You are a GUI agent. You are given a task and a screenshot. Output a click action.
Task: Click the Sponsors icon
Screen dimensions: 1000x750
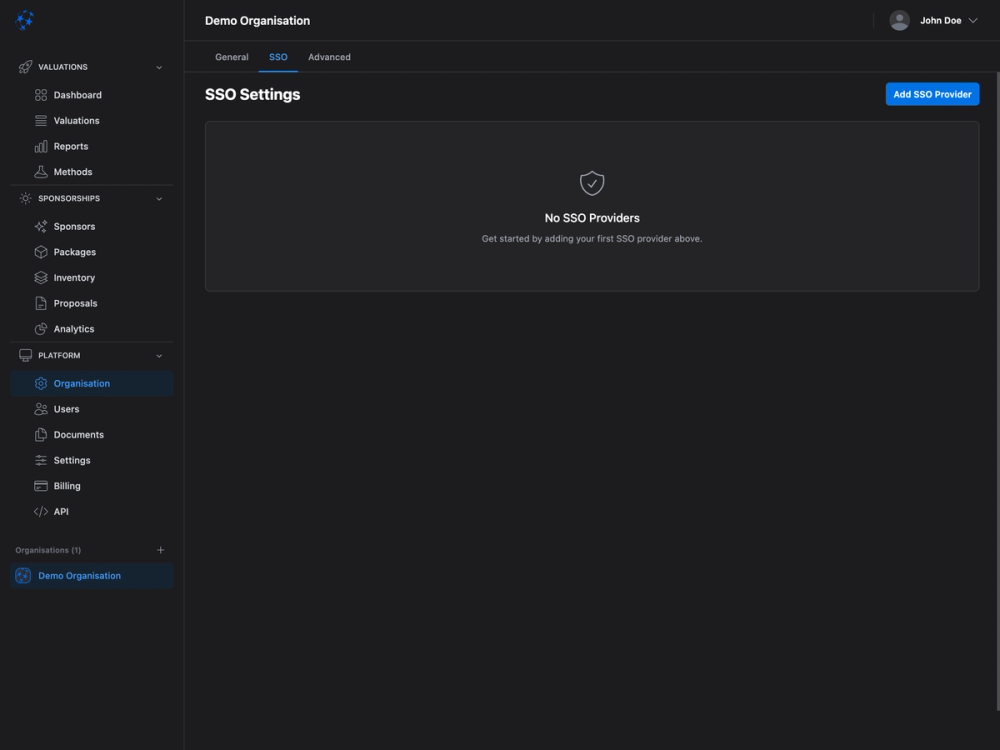pos(40,226)
